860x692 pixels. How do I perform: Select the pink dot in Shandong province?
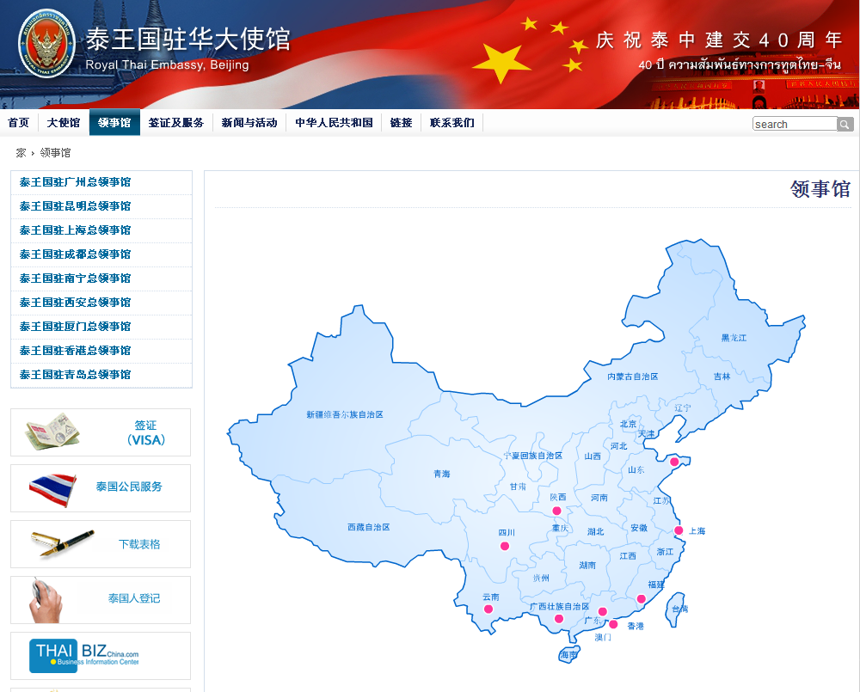(x=674, y=462)
